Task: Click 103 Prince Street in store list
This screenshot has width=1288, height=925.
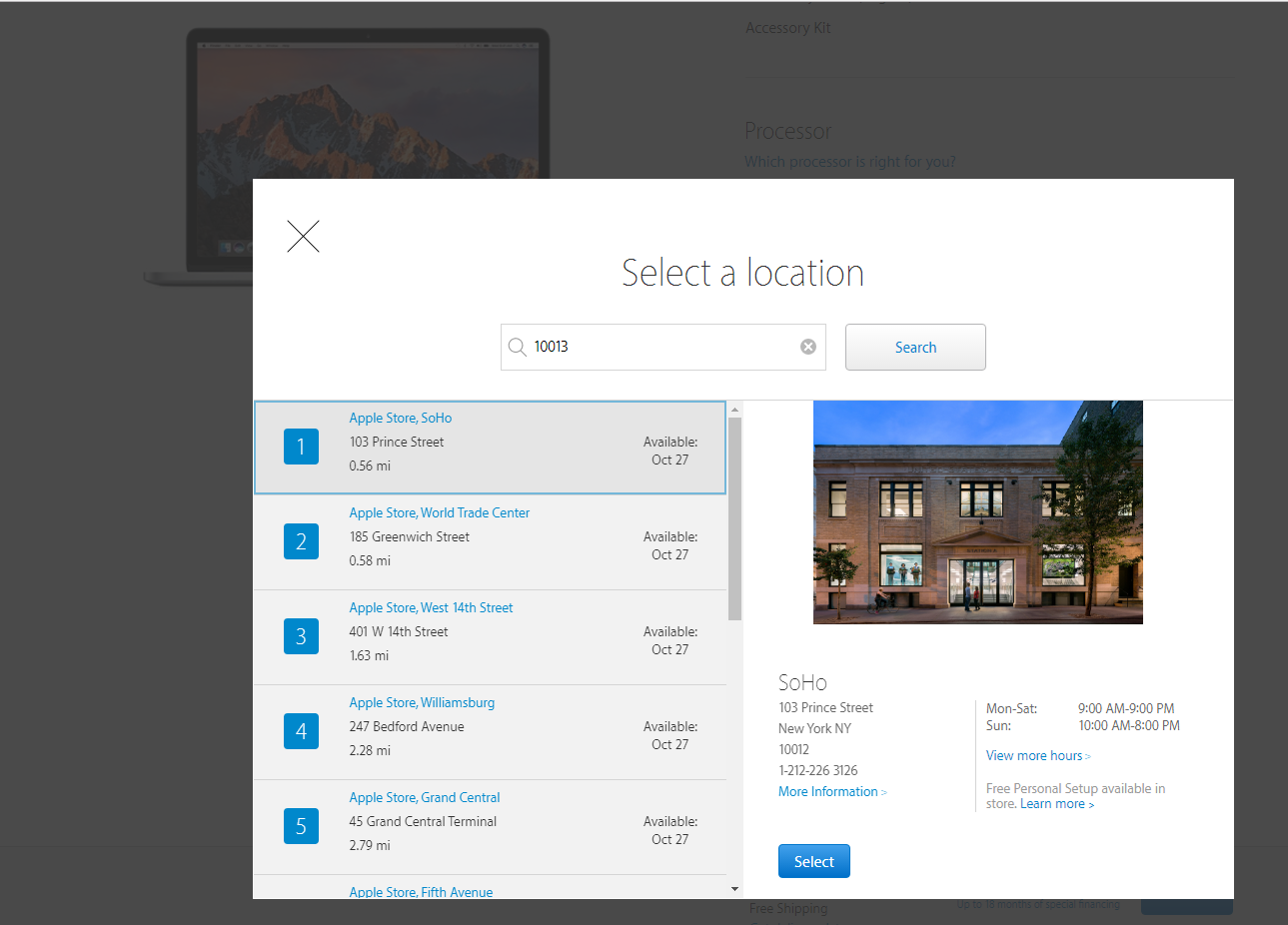Action: pyautogui.click(x=397, y=442)
